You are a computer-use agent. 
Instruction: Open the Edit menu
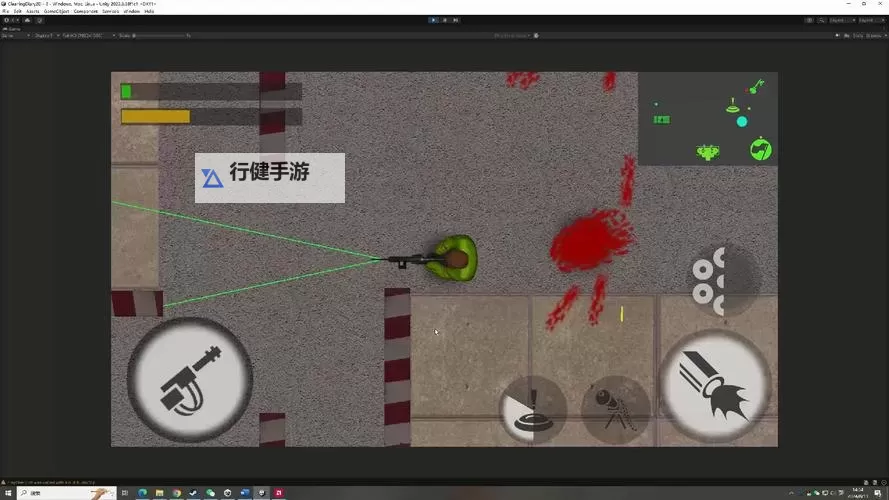pos(18,11)
